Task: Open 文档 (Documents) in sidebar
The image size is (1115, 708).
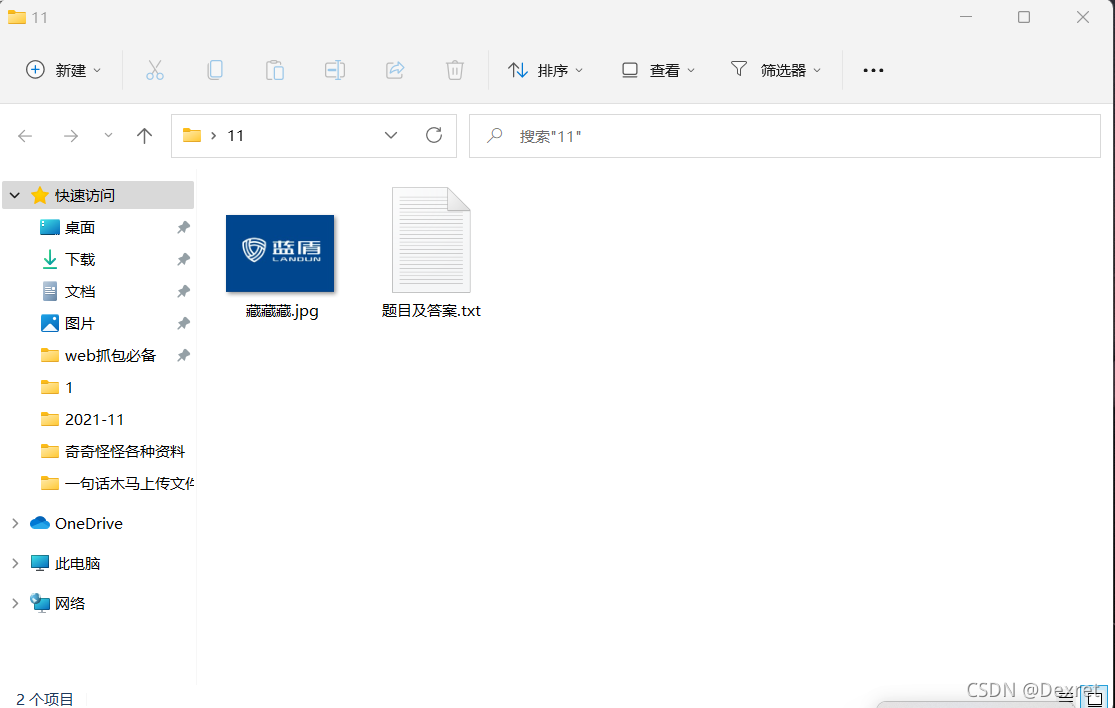Action: pyautogui.click(x=80, y=291)
